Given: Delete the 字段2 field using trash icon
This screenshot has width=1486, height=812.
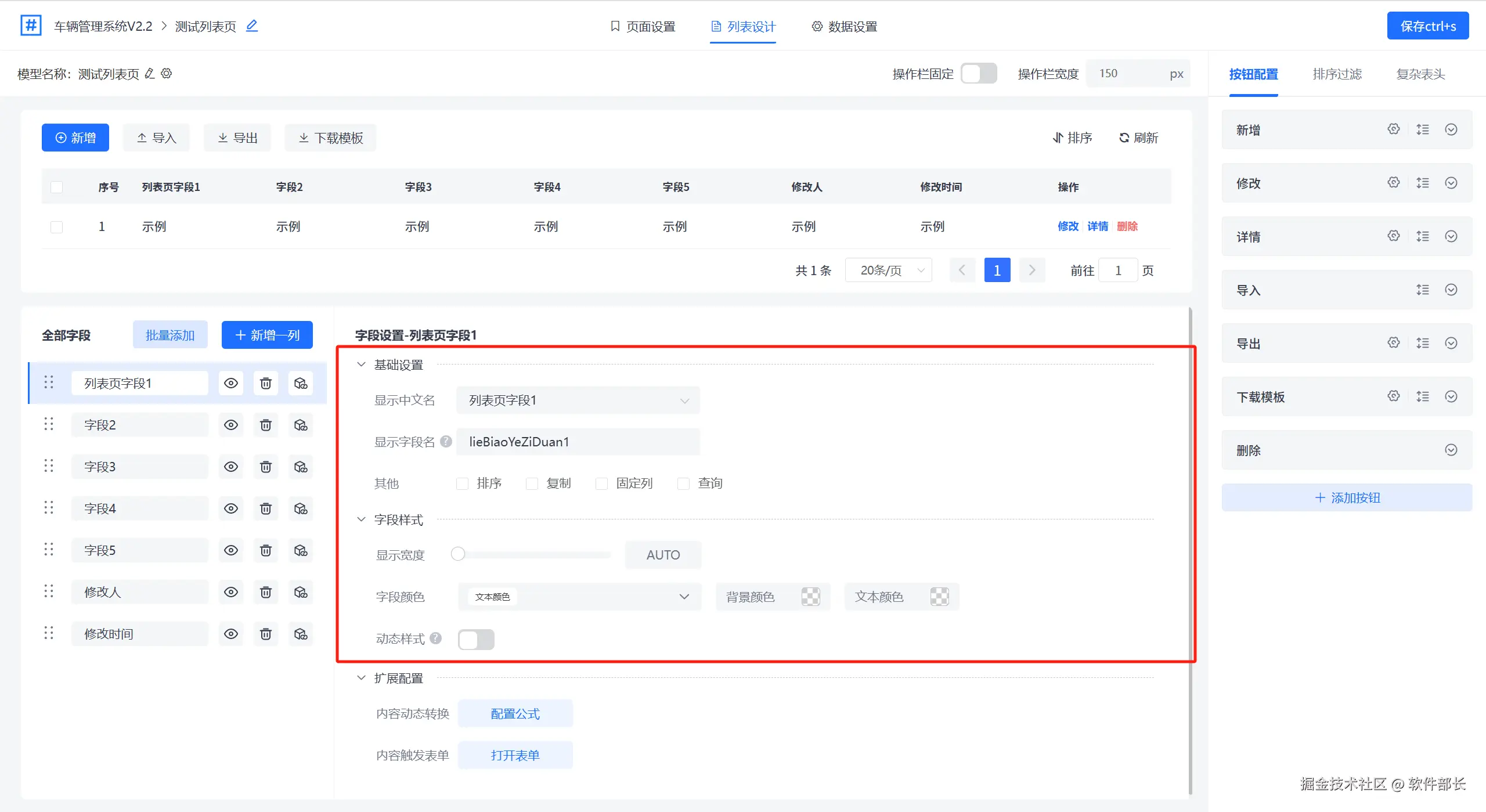Looking at the screenshot, I should coord(265,425).
